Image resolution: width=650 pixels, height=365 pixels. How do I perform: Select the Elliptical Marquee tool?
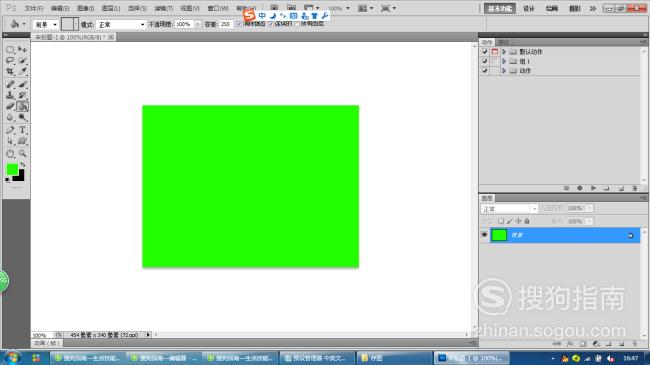point(10,49)
